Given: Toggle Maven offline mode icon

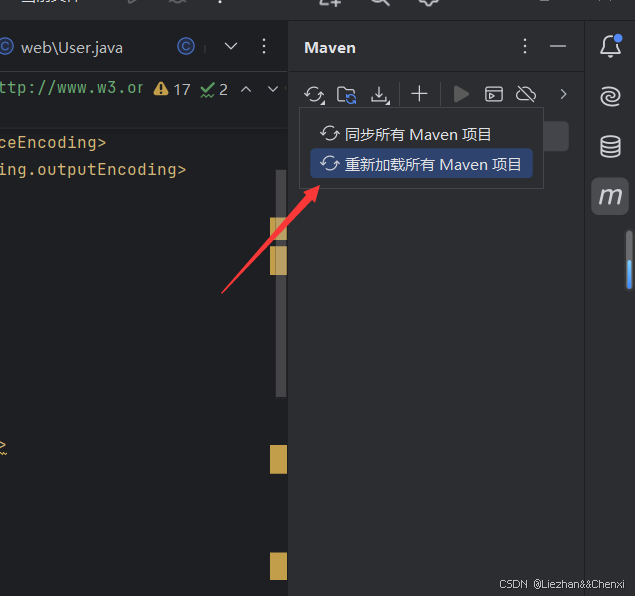Looking at the screenshot, I should pyautogui.click(x=526, y=94).
